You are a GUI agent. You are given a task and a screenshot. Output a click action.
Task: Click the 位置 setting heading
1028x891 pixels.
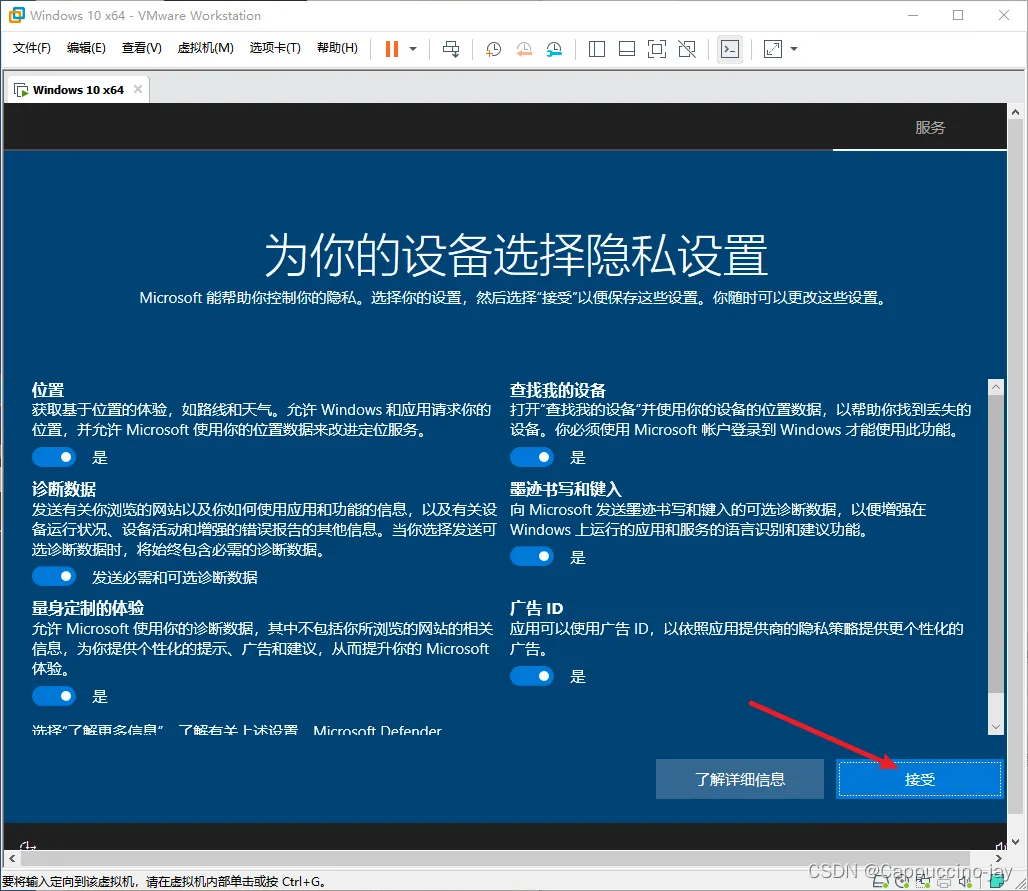pyautogui.click(x=48, y=390)
